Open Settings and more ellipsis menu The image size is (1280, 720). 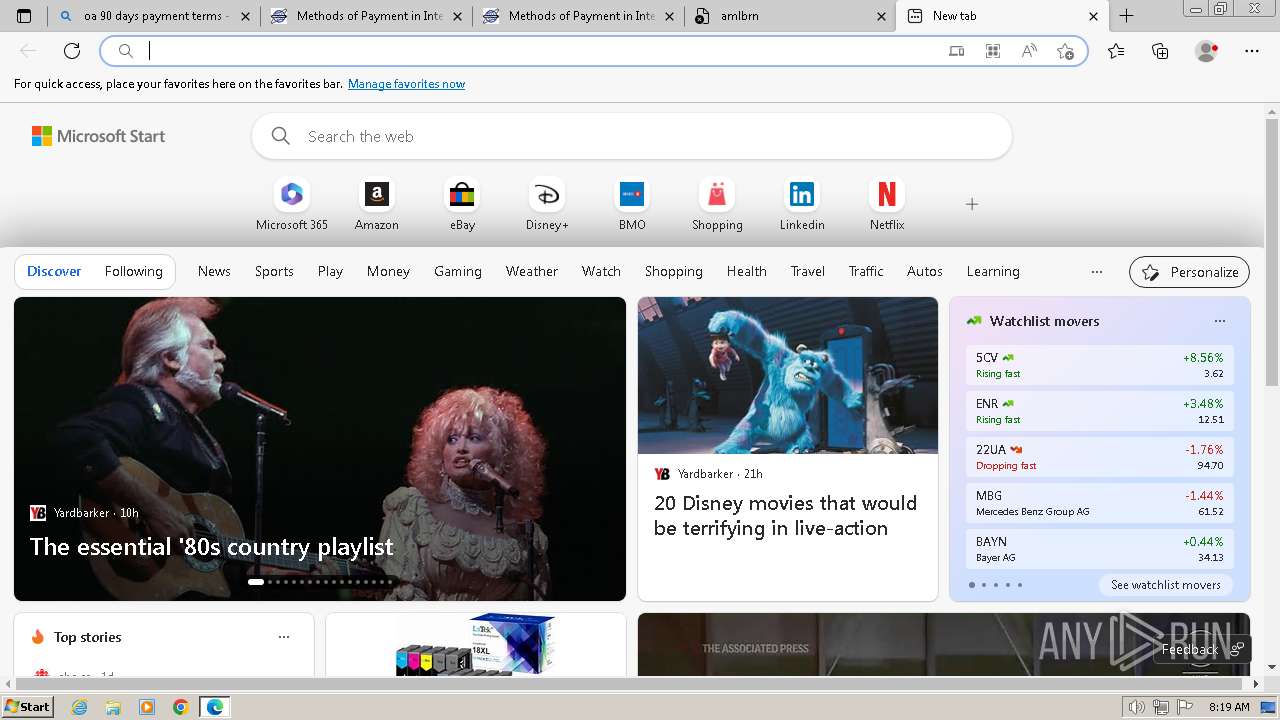click(1252, 51)
